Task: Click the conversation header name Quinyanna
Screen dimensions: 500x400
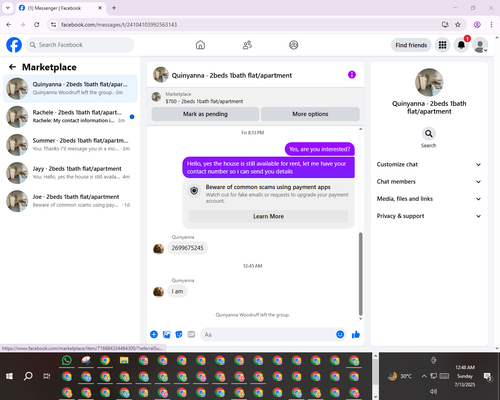Action: point(232,76)
